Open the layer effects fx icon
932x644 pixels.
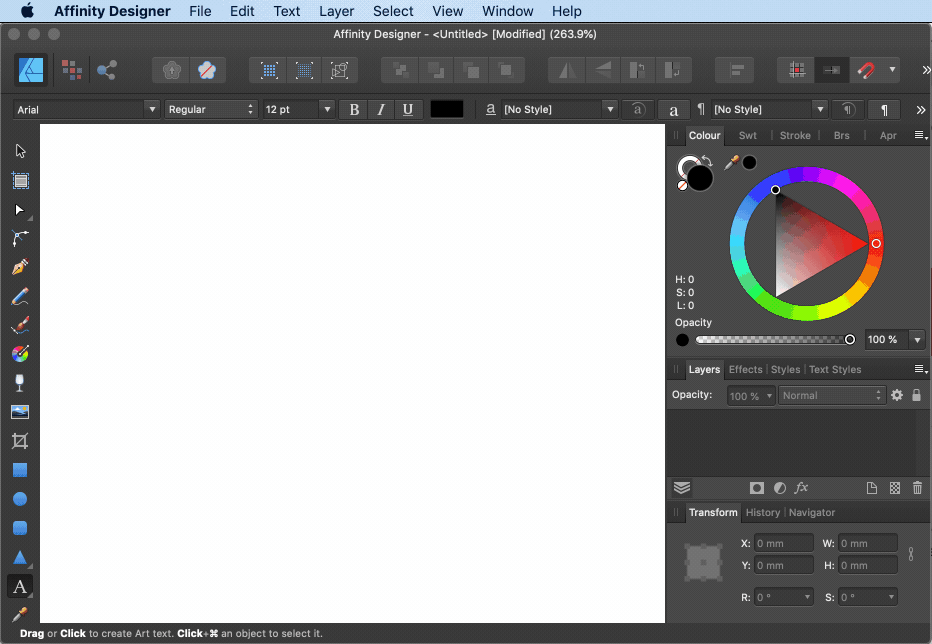tap(801, 488)
